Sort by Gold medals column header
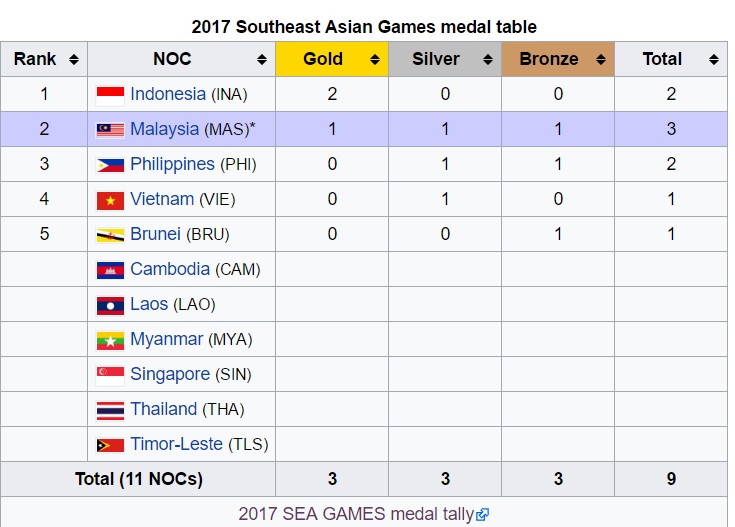 332,59
